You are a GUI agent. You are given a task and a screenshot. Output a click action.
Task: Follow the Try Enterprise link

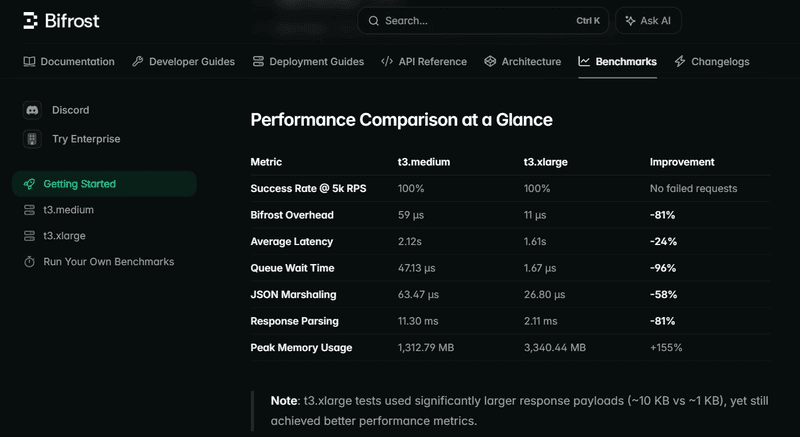[x=86, y=139]
